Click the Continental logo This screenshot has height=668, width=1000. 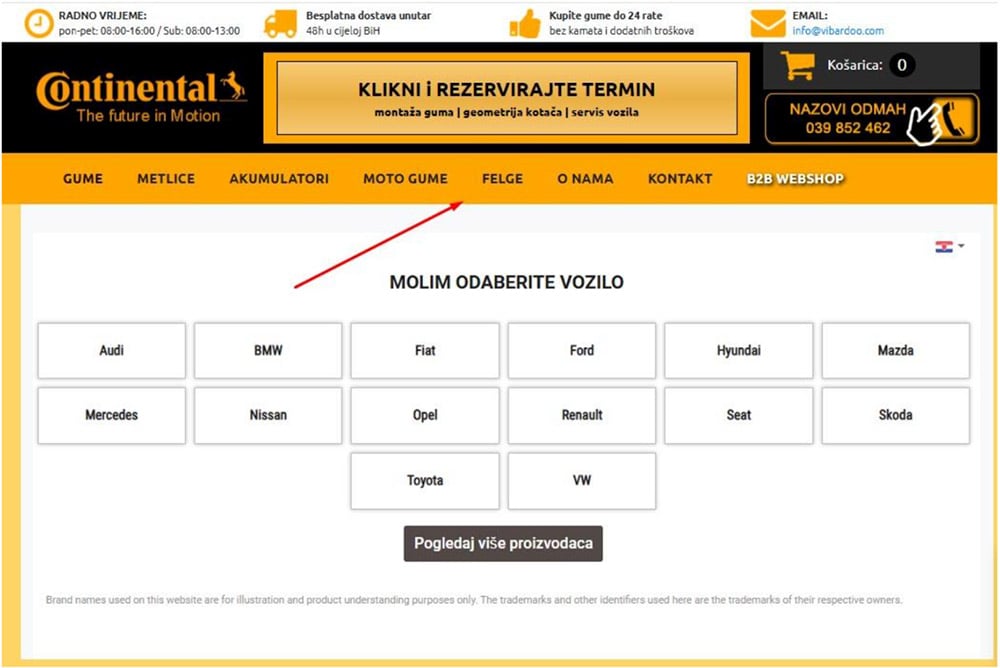(x=141, y=97)
